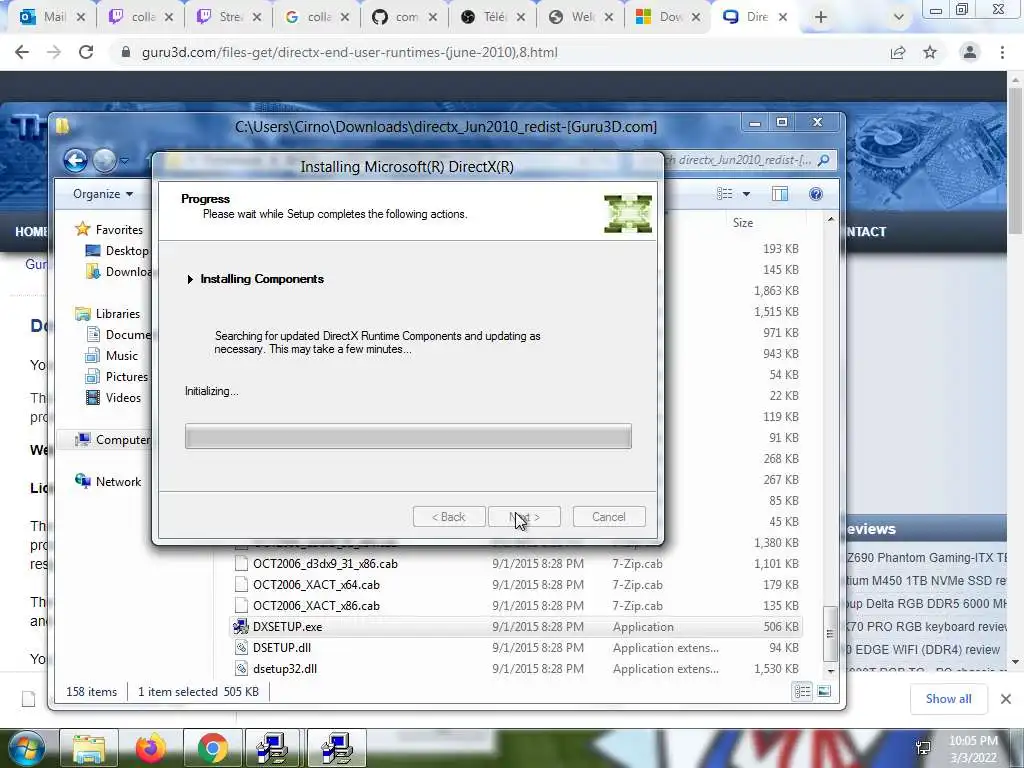Click the Next button in installer
Screen dimensions: 1024x768
(x=524, y=517)
